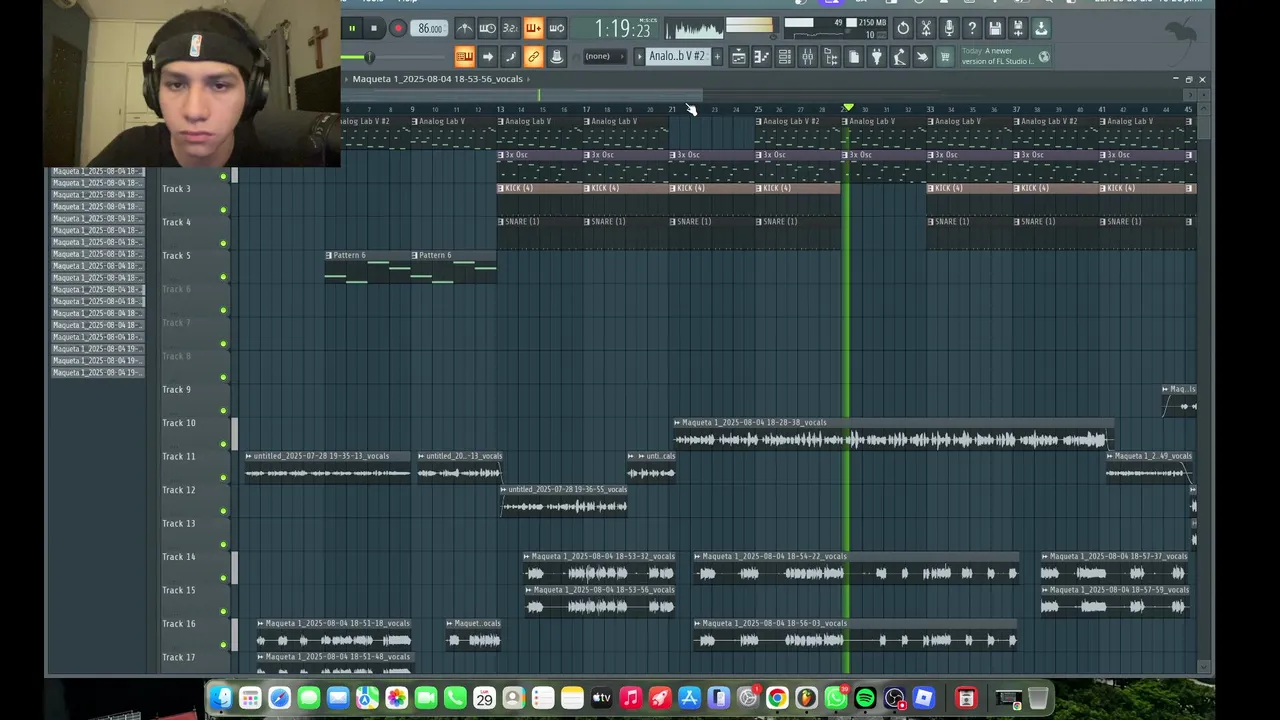Mute Track 4 using its green LED

pyautogui.click(x=223, y=243)
